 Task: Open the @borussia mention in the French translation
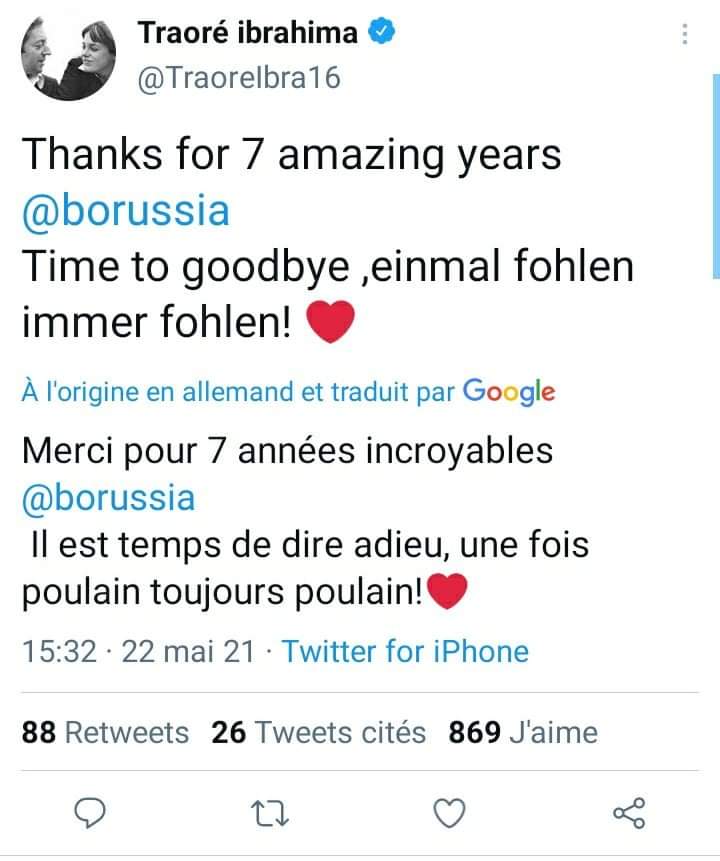[108, 497]
